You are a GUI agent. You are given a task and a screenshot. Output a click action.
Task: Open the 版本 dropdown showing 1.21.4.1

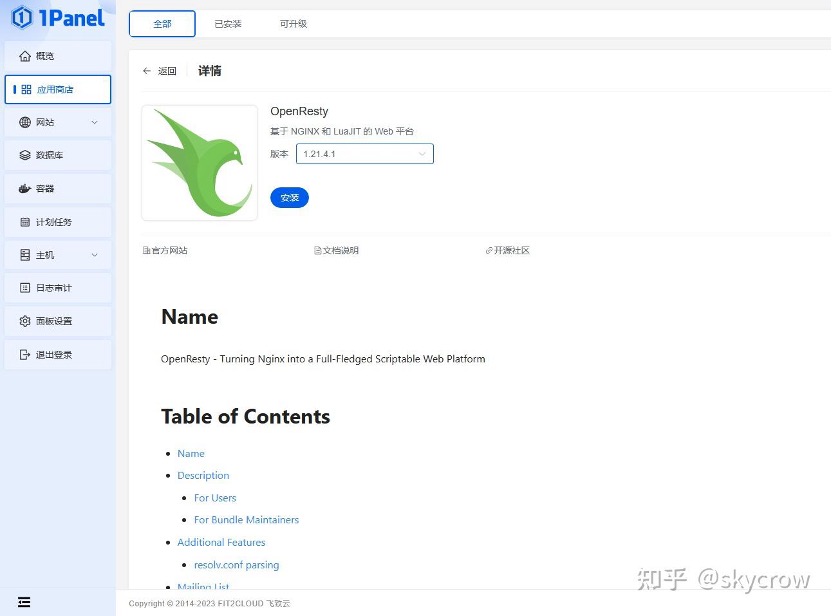365,154
